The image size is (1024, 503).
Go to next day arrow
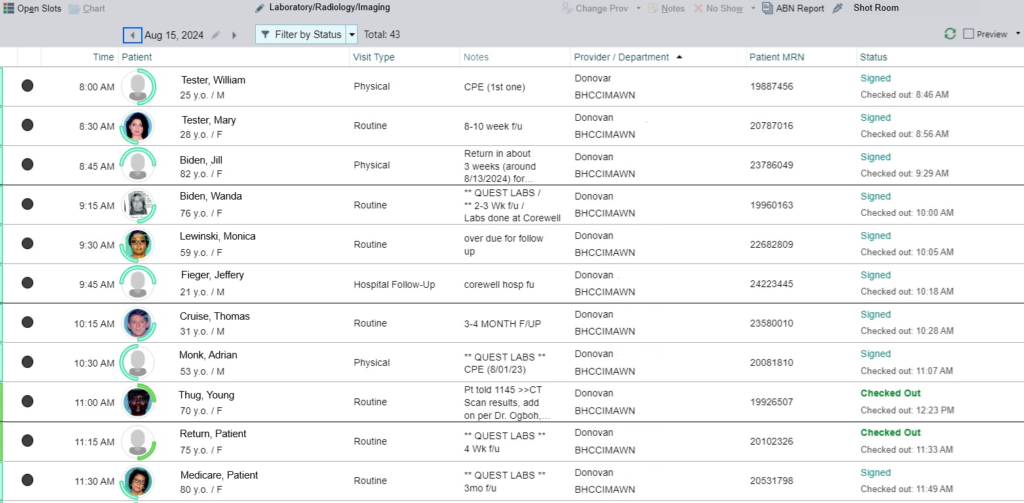click(234, 35)
